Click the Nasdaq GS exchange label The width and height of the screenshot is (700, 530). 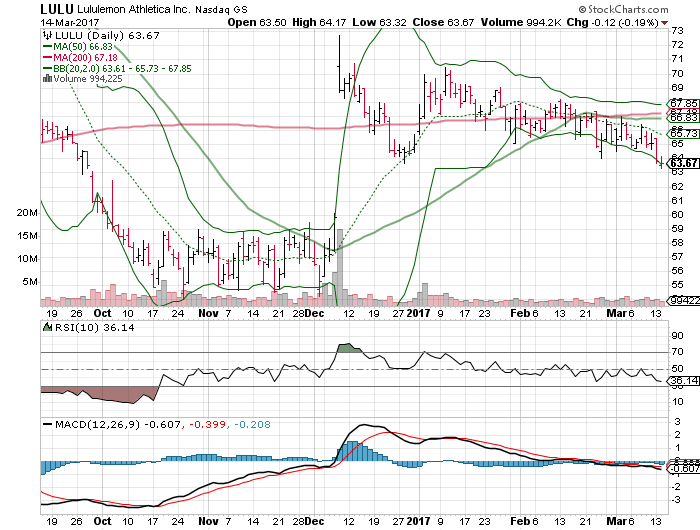pyautogui.click(x=221, y=9)
